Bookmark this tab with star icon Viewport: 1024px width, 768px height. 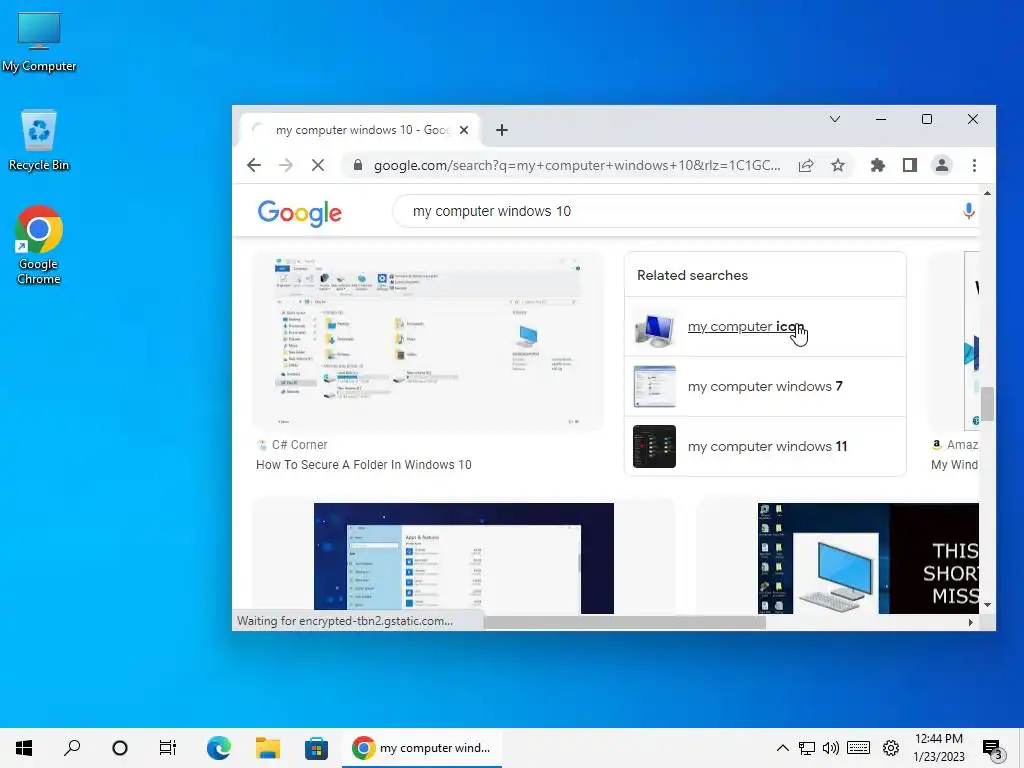838,165
